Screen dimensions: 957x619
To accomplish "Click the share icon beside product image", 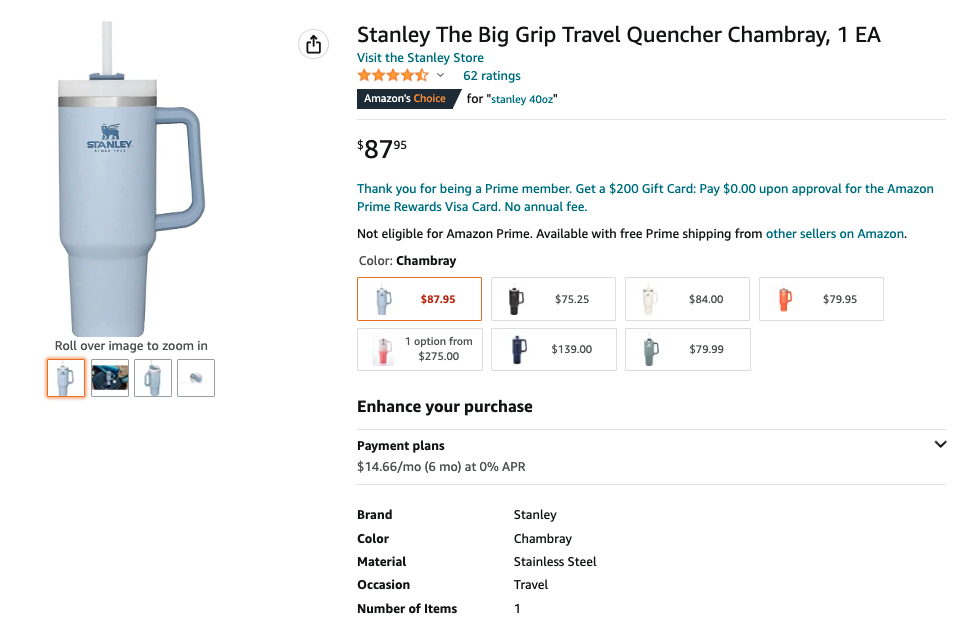I will click(313, 44).
